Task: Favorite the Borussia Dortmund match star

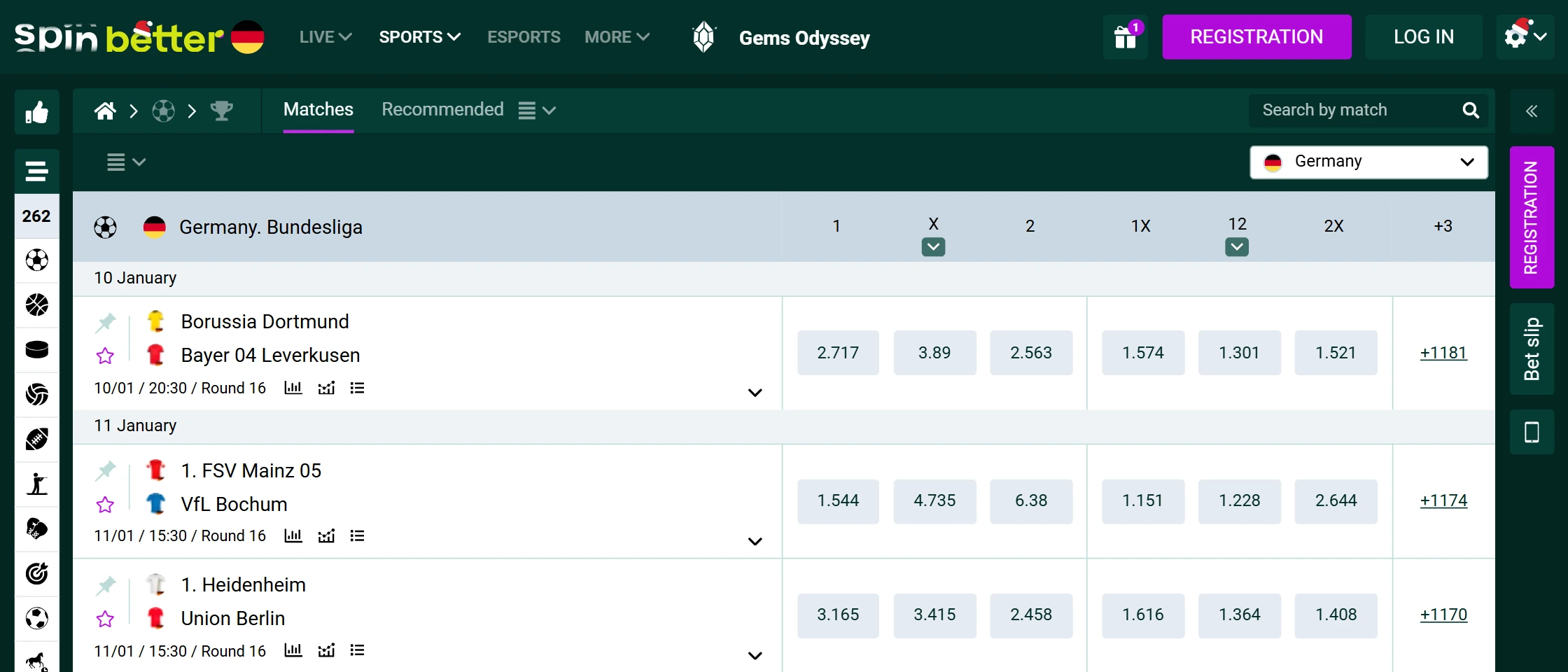Action: click(106, 356)
